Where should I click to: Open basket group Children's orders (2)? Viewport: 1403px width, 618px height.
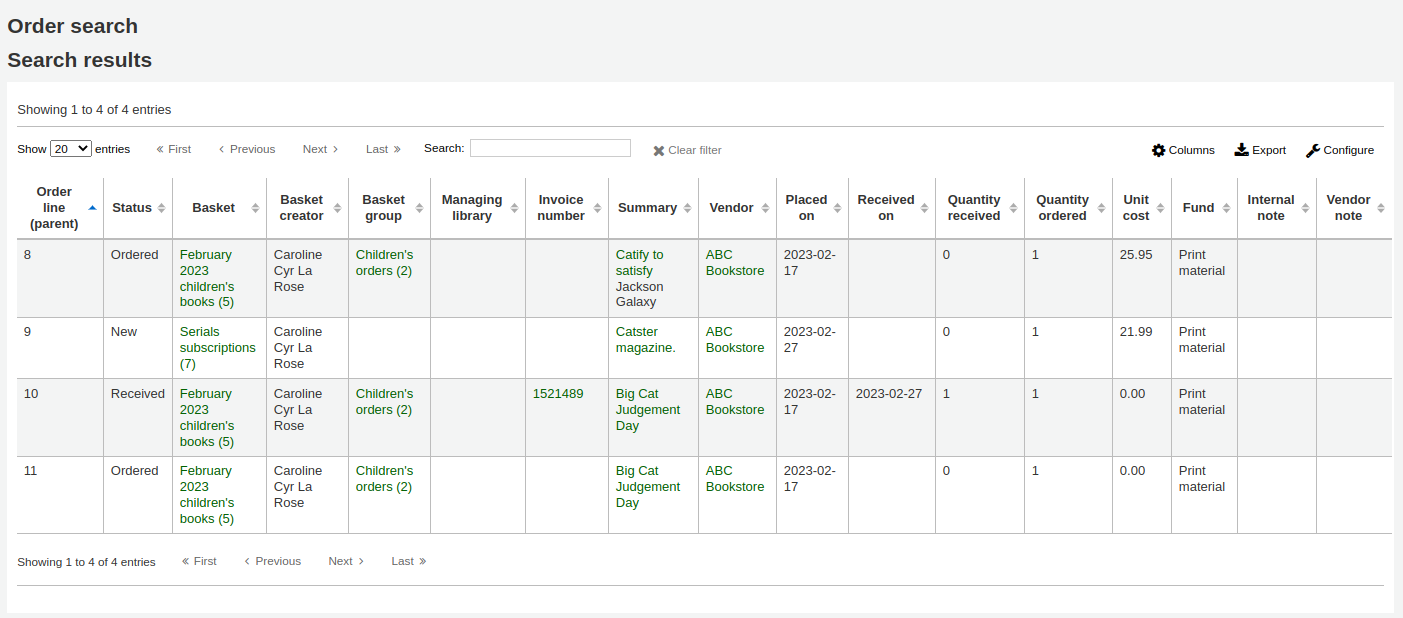click(x=384, y=262)
